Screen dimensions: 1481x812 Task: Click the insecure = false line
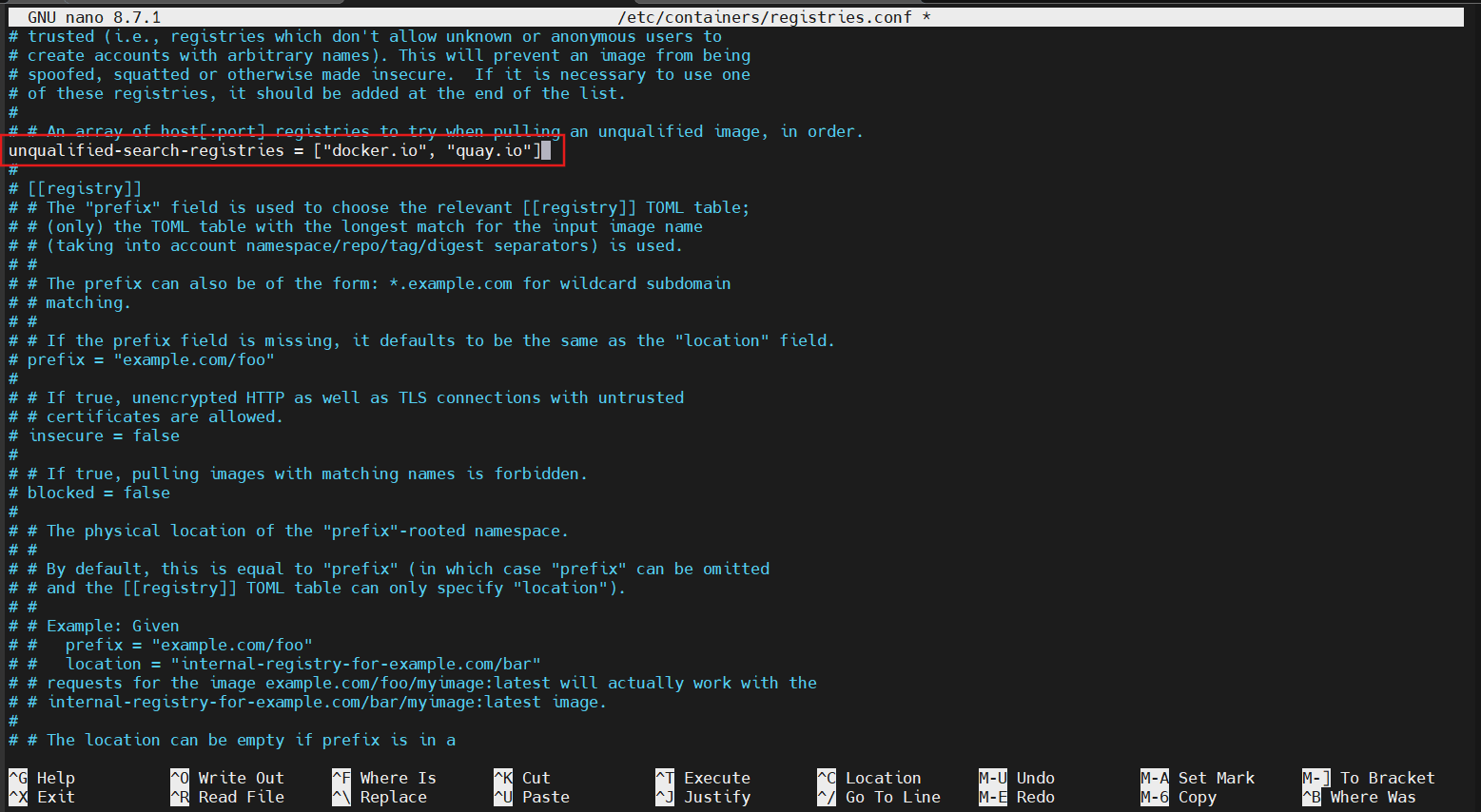(x=94, y=435)
